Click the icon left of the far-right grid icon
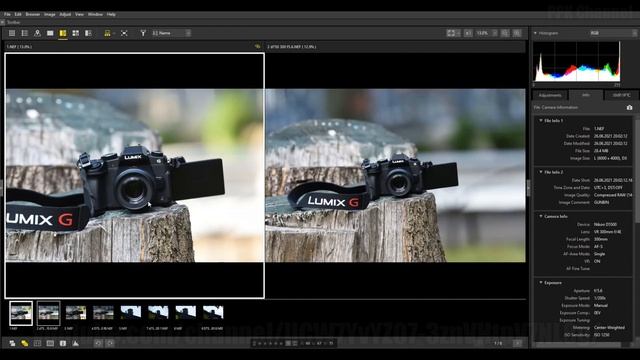 pos(505,33)
